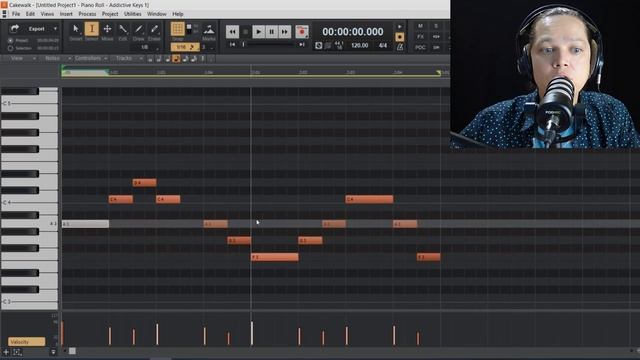Image resolution: width=640 pixels, height=360 pixels.
Task: Click the Export arrow icon
Action: pyautogui.click(x=15, y=28)
